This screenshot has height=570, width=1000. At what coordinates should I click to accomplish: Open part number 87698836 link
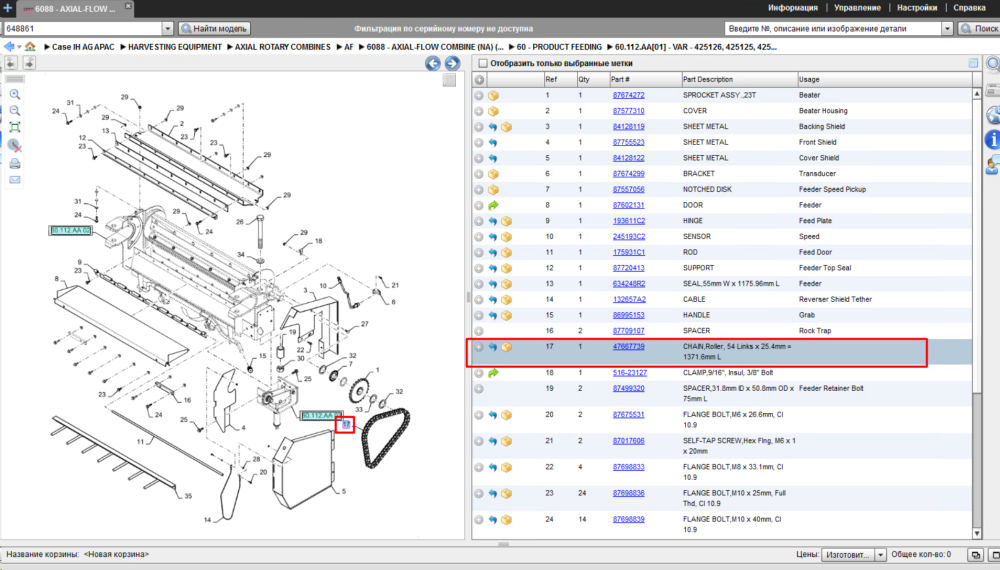(628, 493)
